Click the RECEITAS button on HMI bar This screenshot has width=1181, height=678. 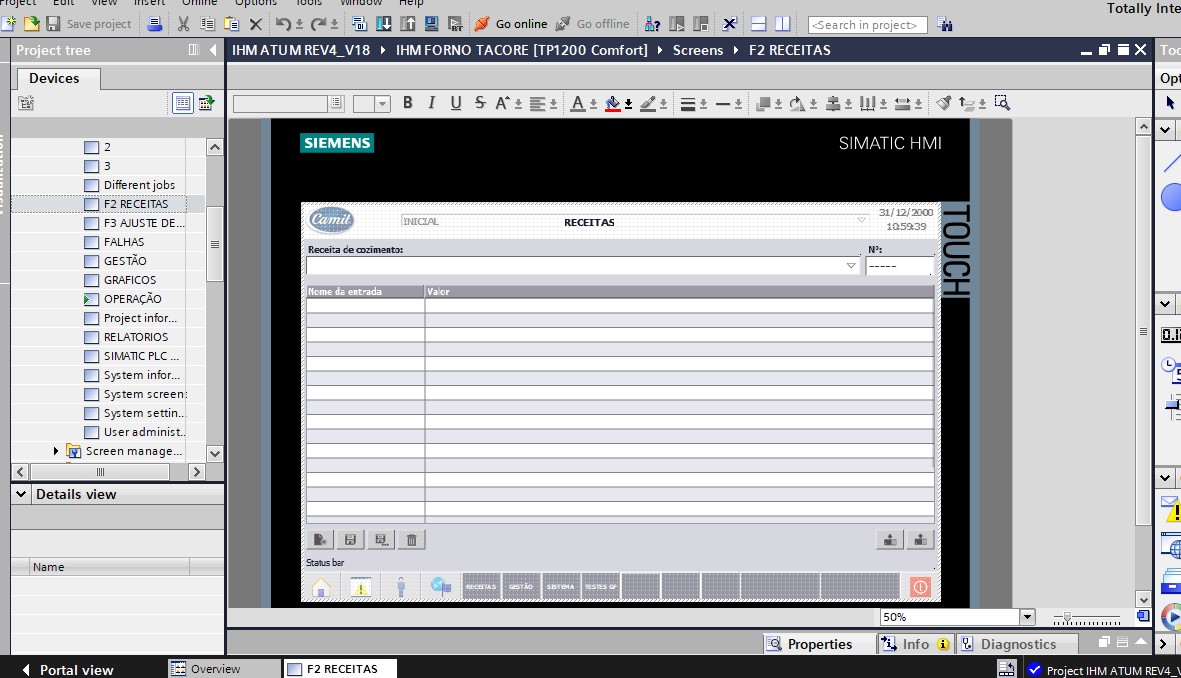click(481, 587)
